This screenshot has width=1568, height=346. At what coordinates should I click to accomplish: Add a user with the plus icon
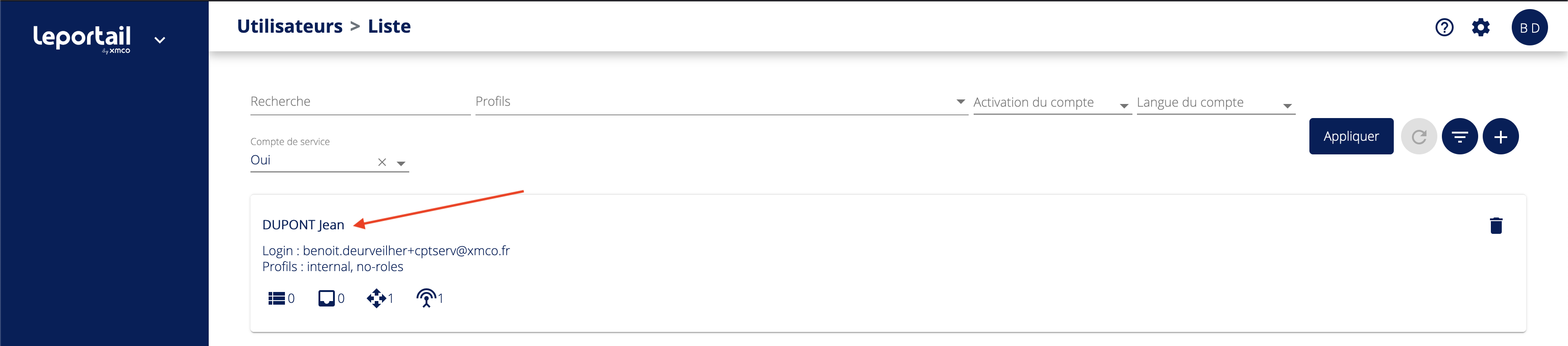[1500, 137]
